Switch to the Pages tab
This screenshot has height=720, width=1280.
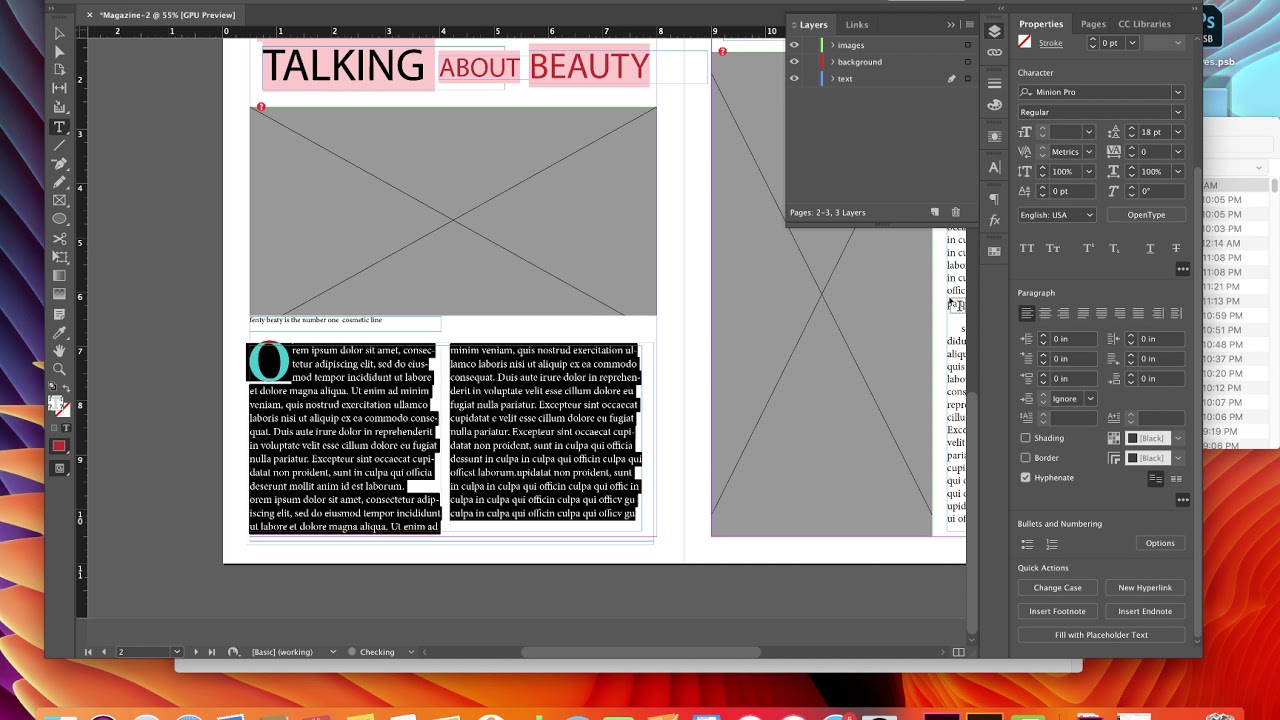(x=1093, y=24)
